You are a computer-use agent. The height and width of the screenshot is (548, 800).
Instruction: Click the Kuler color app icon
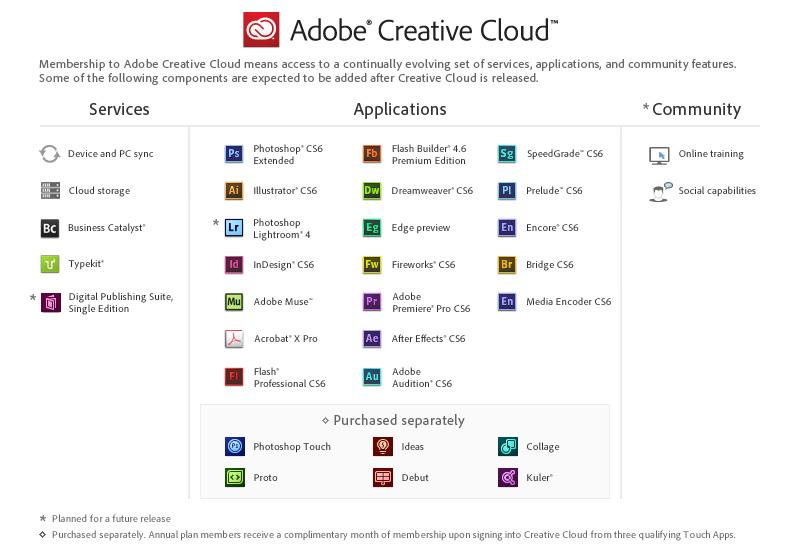(508, 477)
